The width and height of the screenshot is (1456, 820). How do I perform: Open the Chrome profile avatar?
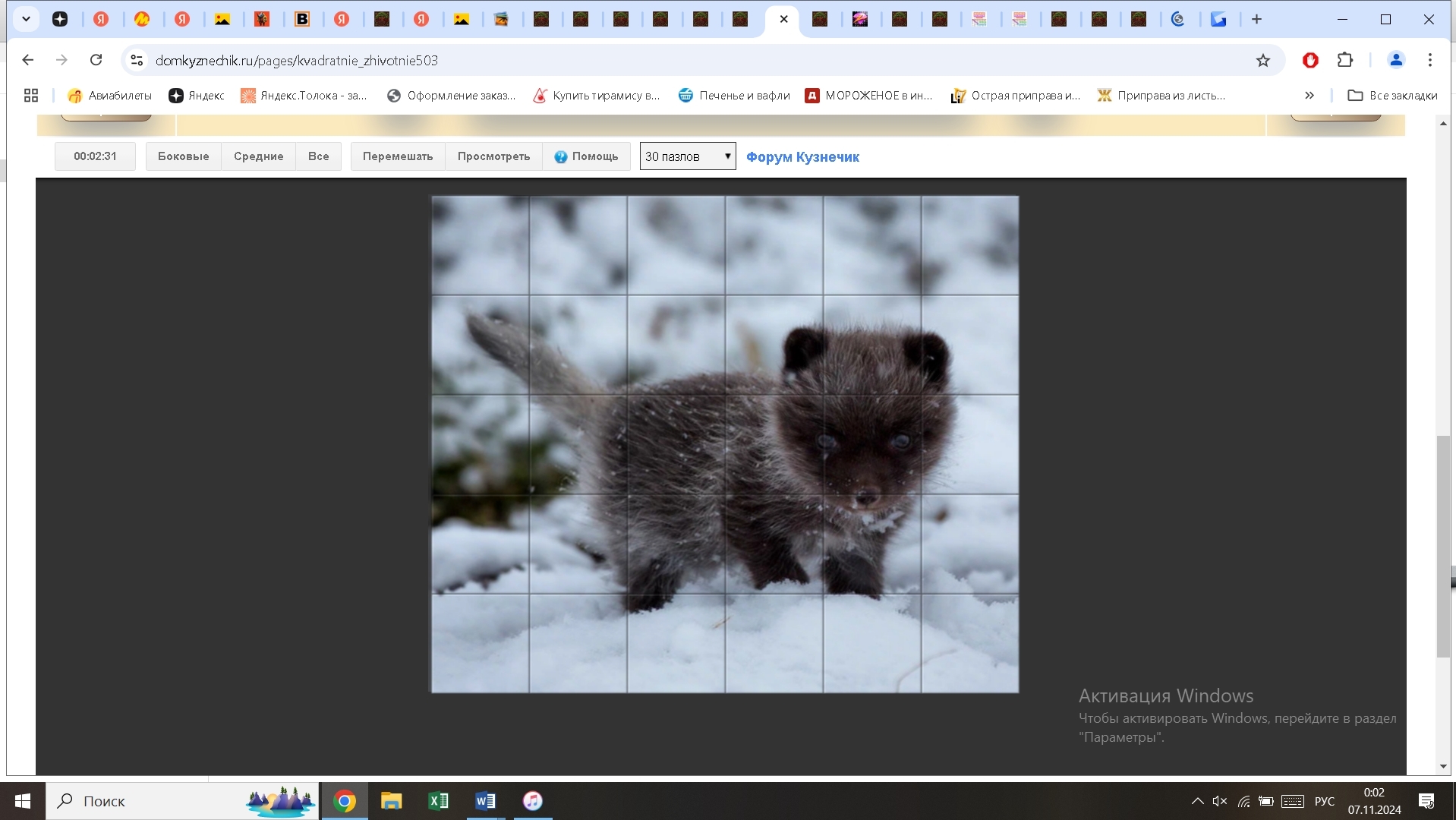(x=1396, y=60)
